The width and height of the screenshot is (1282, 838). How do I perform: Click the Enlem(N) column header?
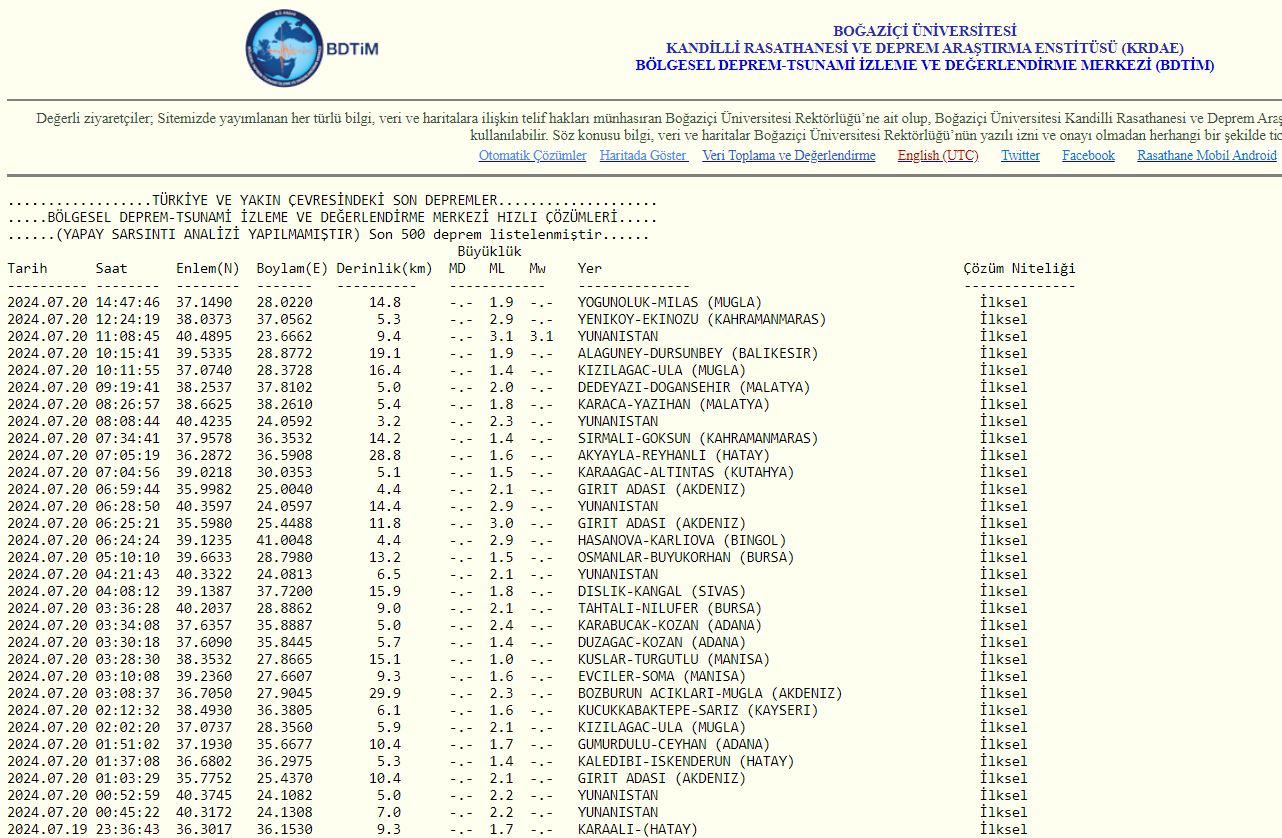pos(208,268)
